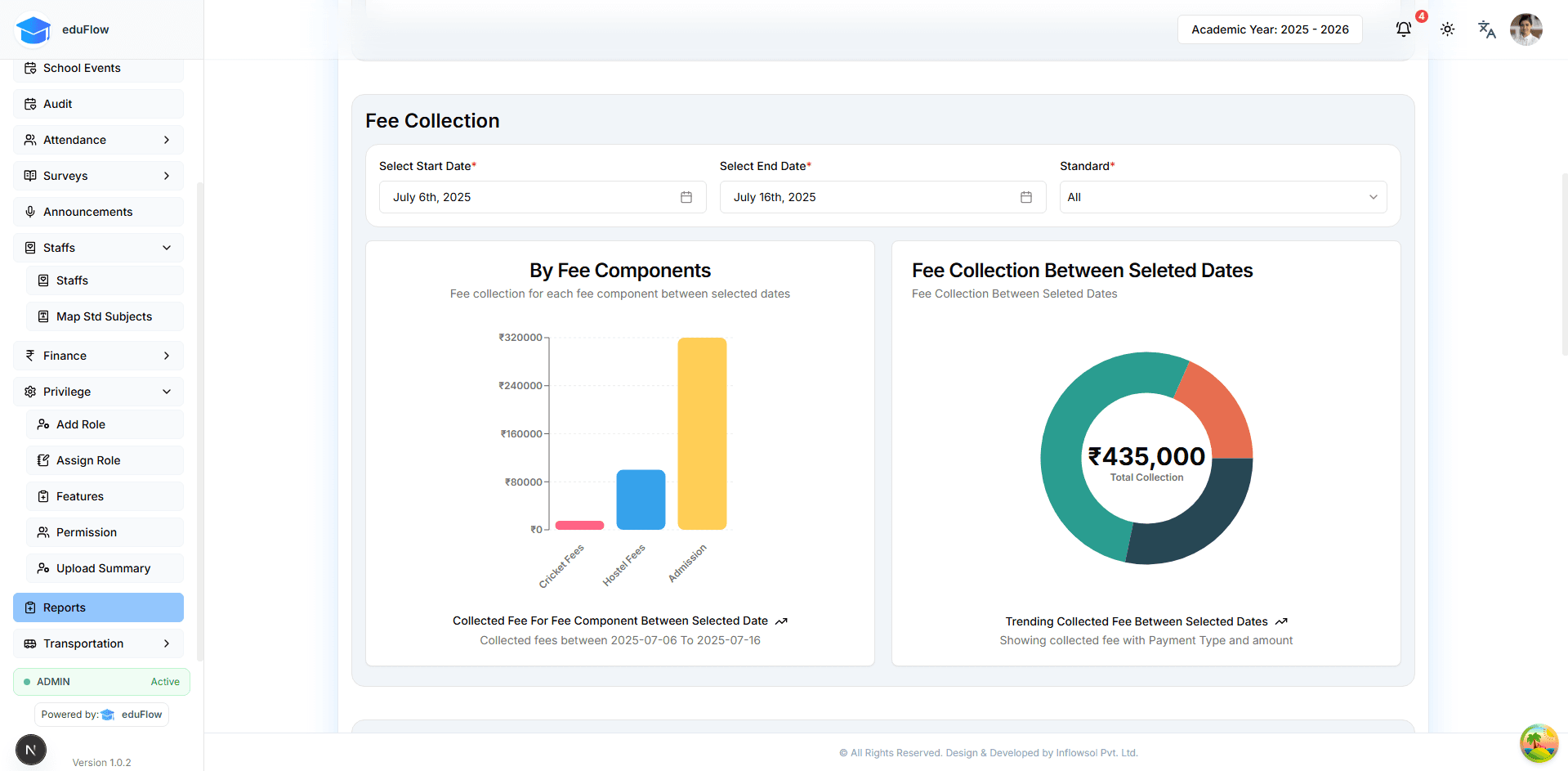This screenshot has height=771, width=1568.
Task: Click the Academic Year 2025 - 2026 button
Action: point(1269,29)
